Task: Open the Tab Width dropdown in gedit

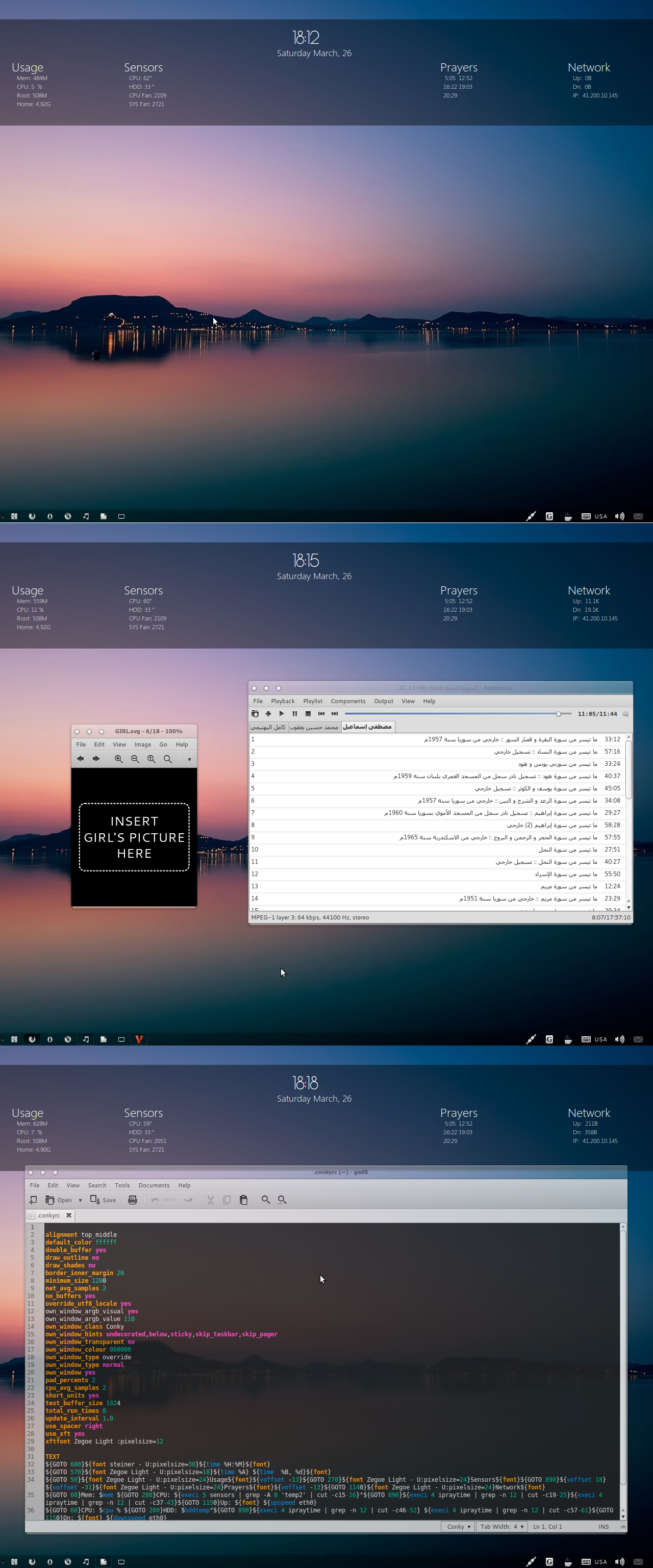Action: coord(501,1526)
